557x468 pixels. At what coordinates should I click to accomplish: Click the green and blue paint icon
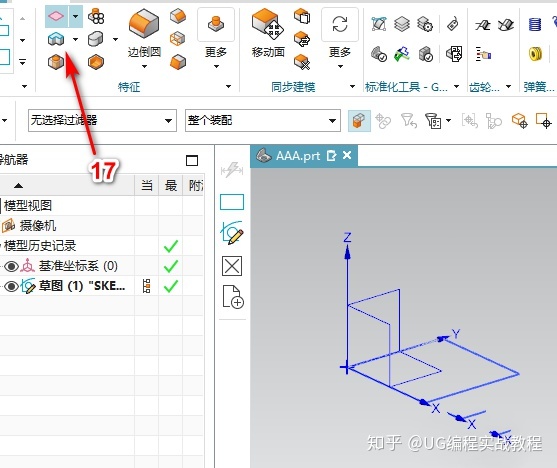point(402,54)
